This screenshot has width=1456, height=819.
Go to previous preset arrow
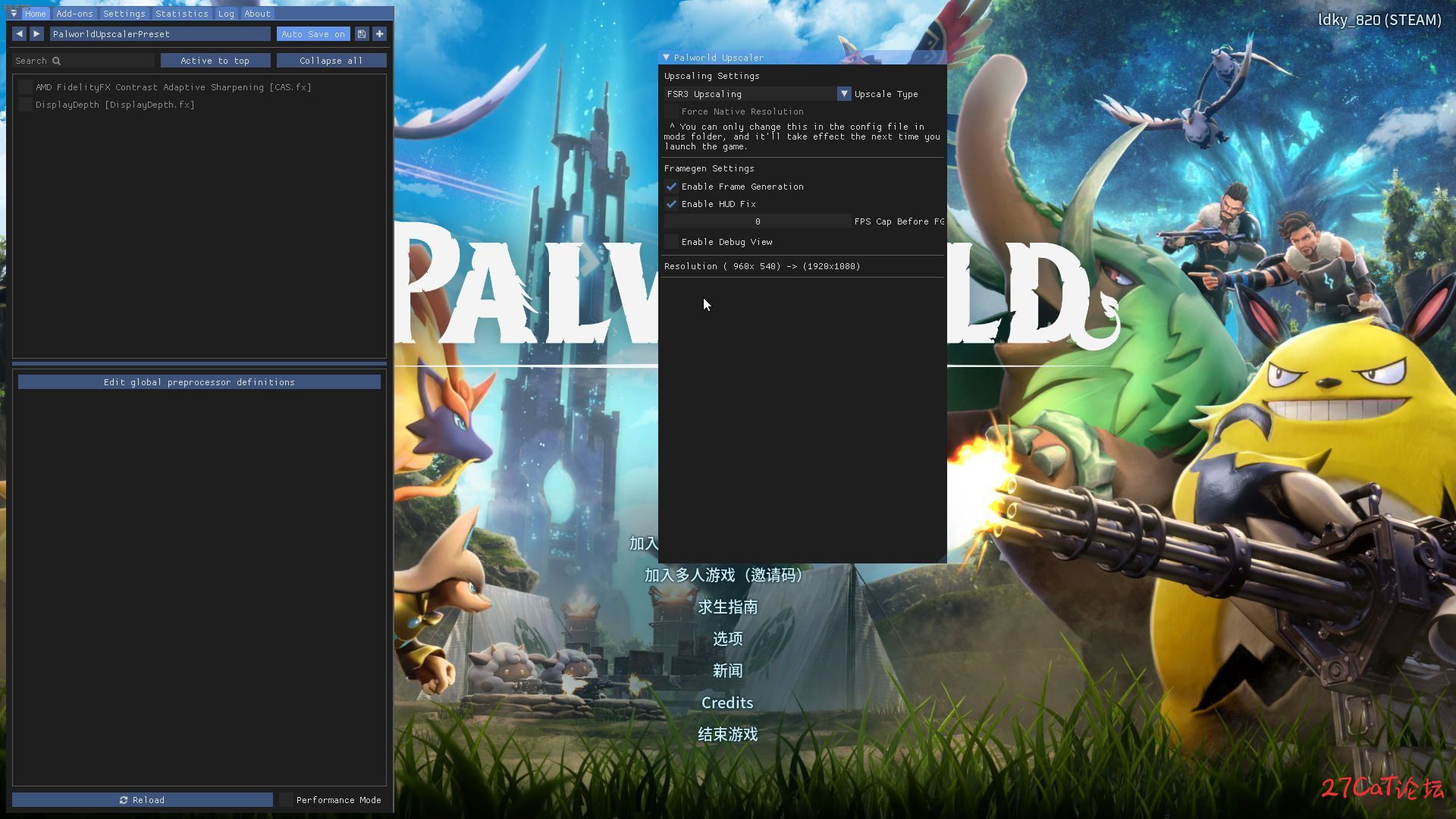(x=19, y=34)
